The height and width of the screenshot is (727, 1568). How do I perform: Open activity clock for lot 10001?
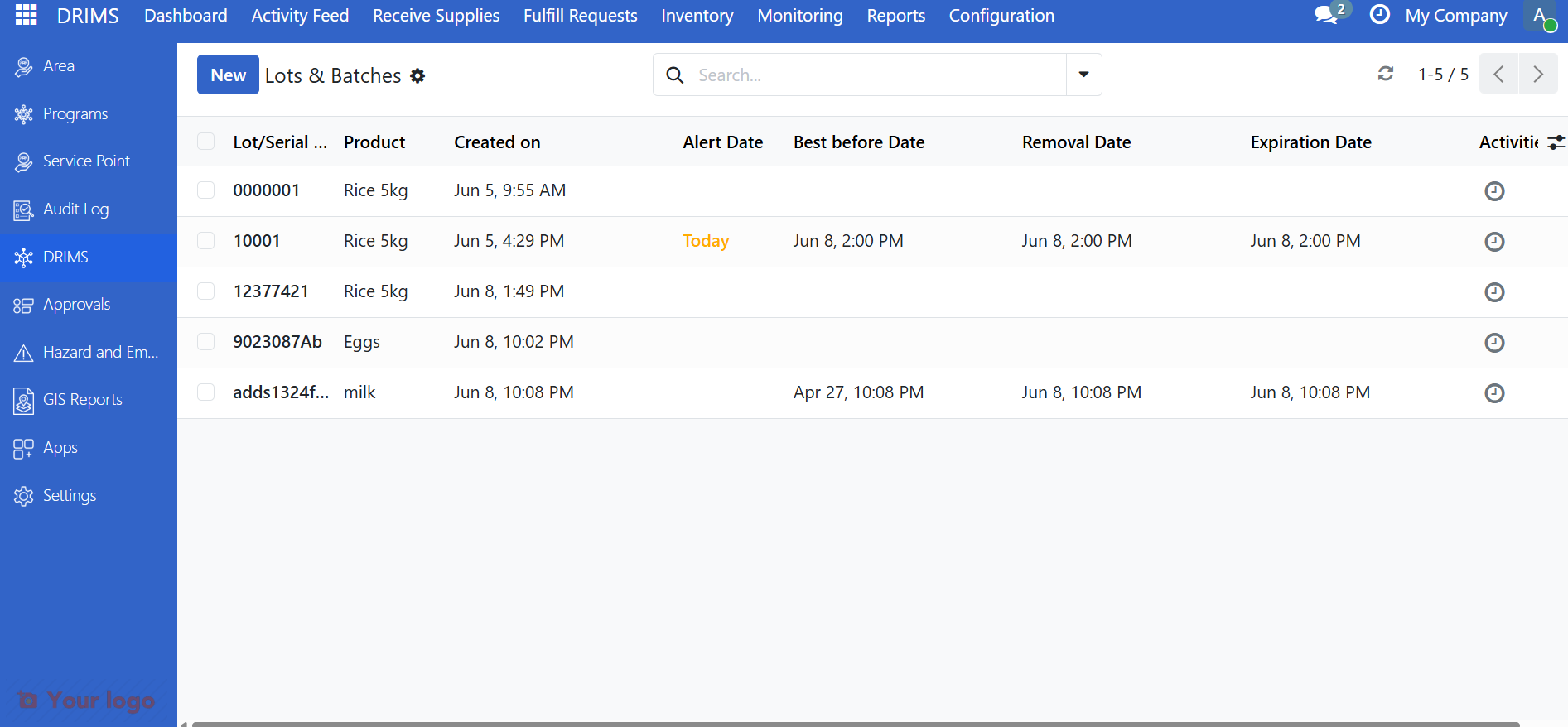pos(1494,242)
